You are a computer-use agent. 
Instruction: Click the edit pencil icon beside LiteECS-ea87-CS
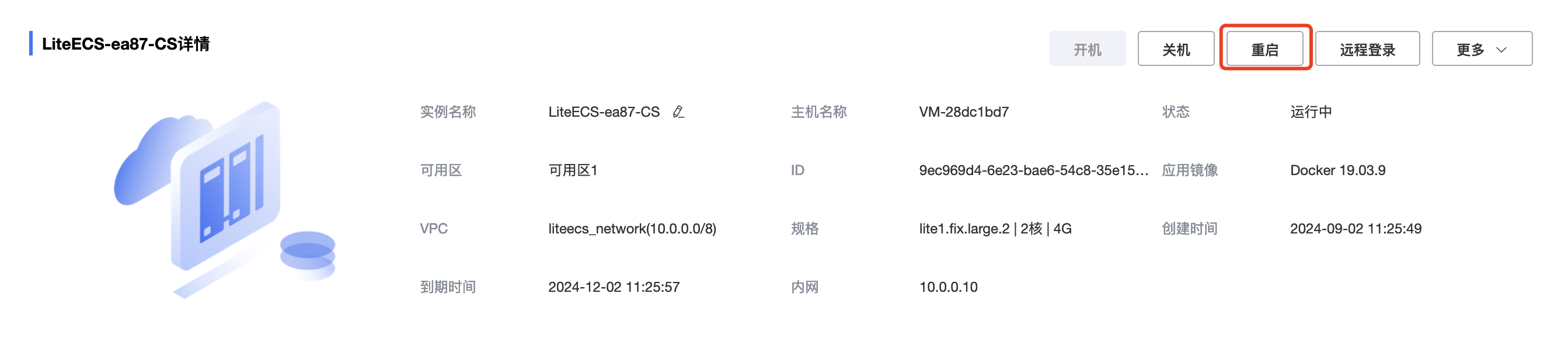pyautogui.click(x=678, y=112)
